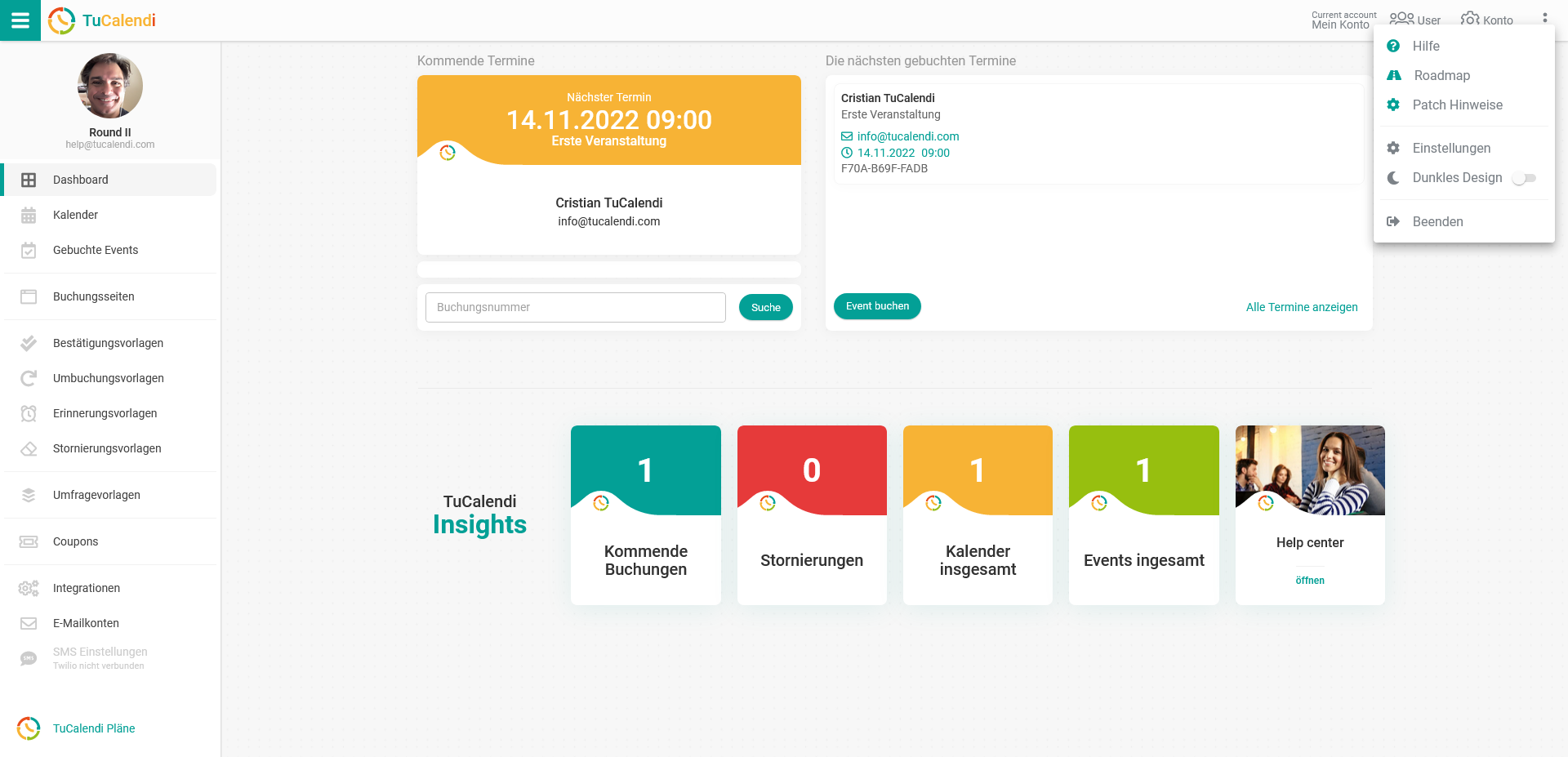Click the Kalender calendar icon
The height and width of the screenshot is (757, 1568).
tap(29, 215)
